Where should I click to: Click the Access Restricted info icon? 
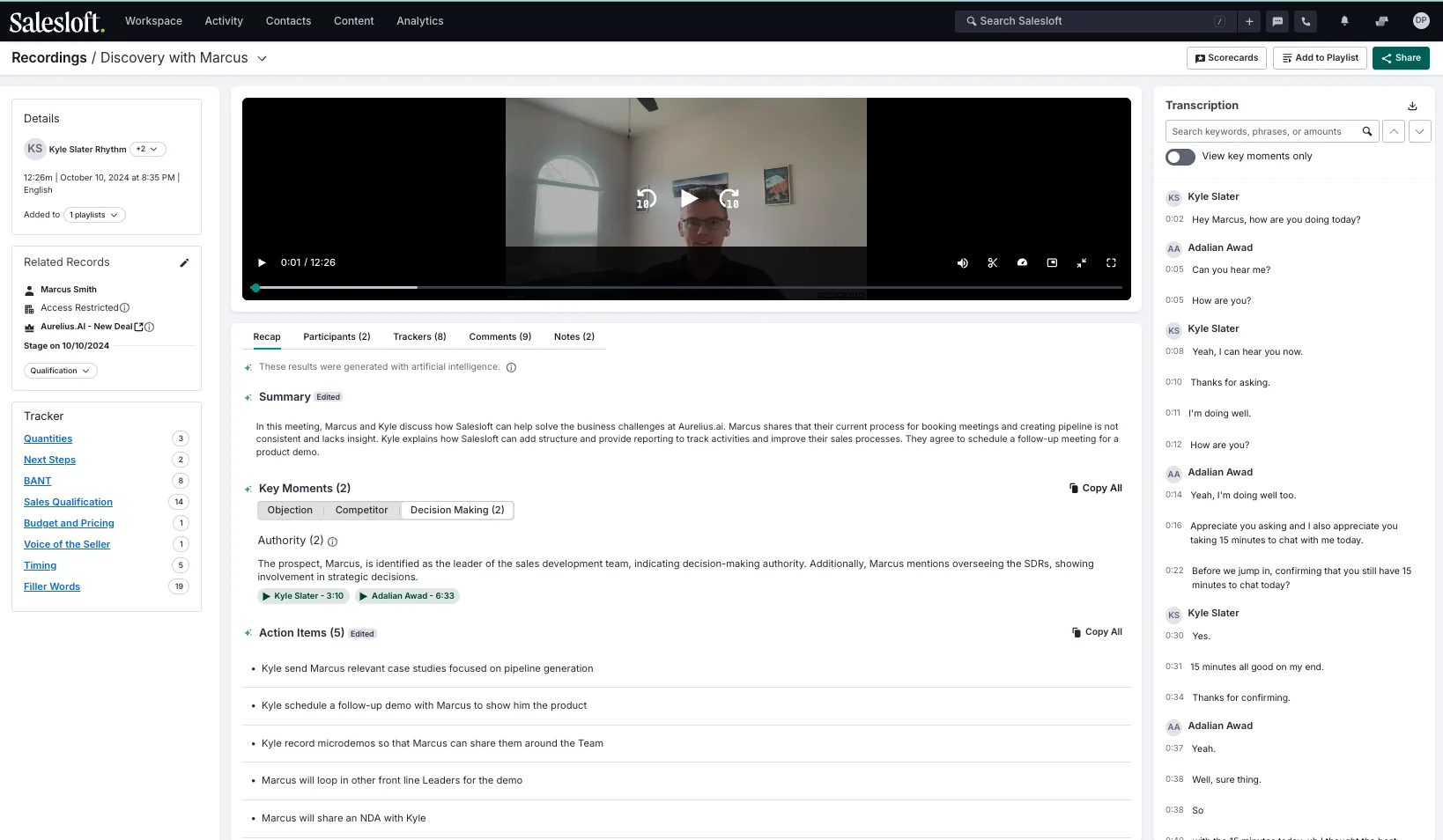point(124,307)
